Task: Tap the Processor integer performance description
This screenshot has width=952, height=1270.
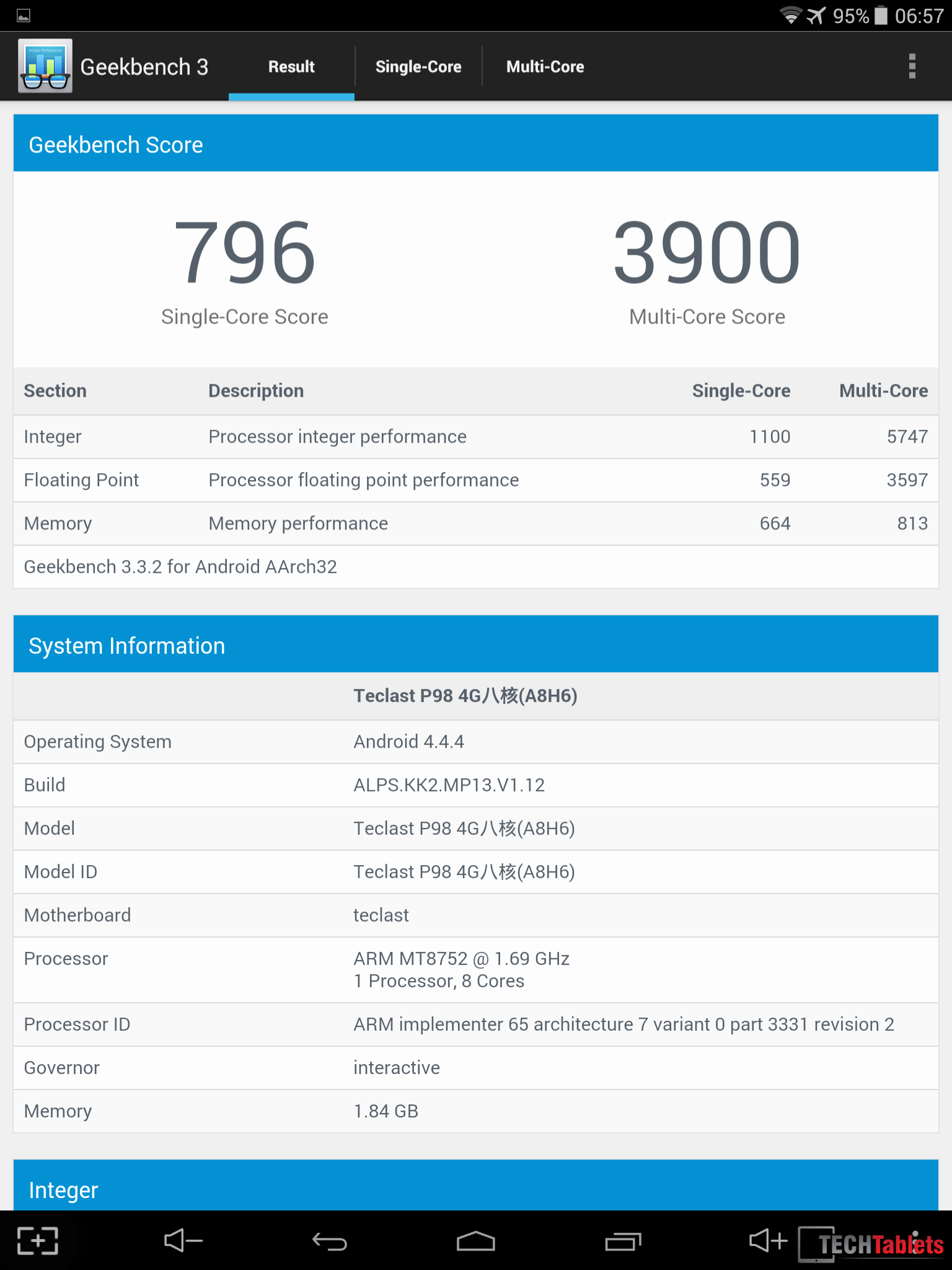Action: coord(338,437)
